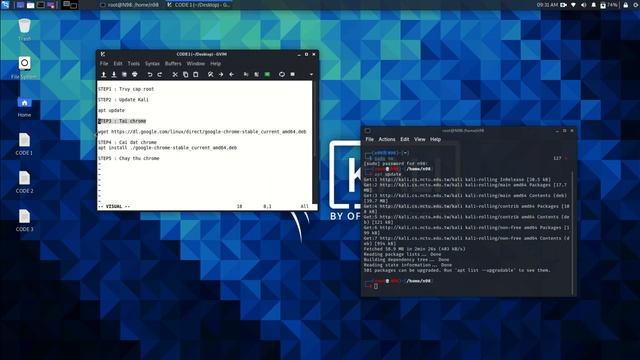Image resolution: width=640 pixels, height=360 pixels.
Task: Open the Buffers menu in GVim
Action: coord(173,64)
